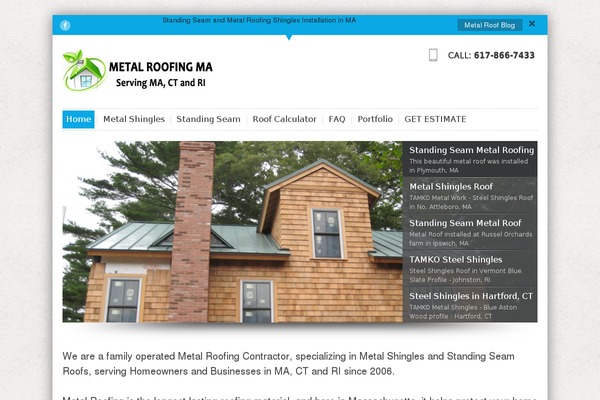Open the FAQ menu item
This screenshot has width=600, height=400.
click(x=337, y=119)
